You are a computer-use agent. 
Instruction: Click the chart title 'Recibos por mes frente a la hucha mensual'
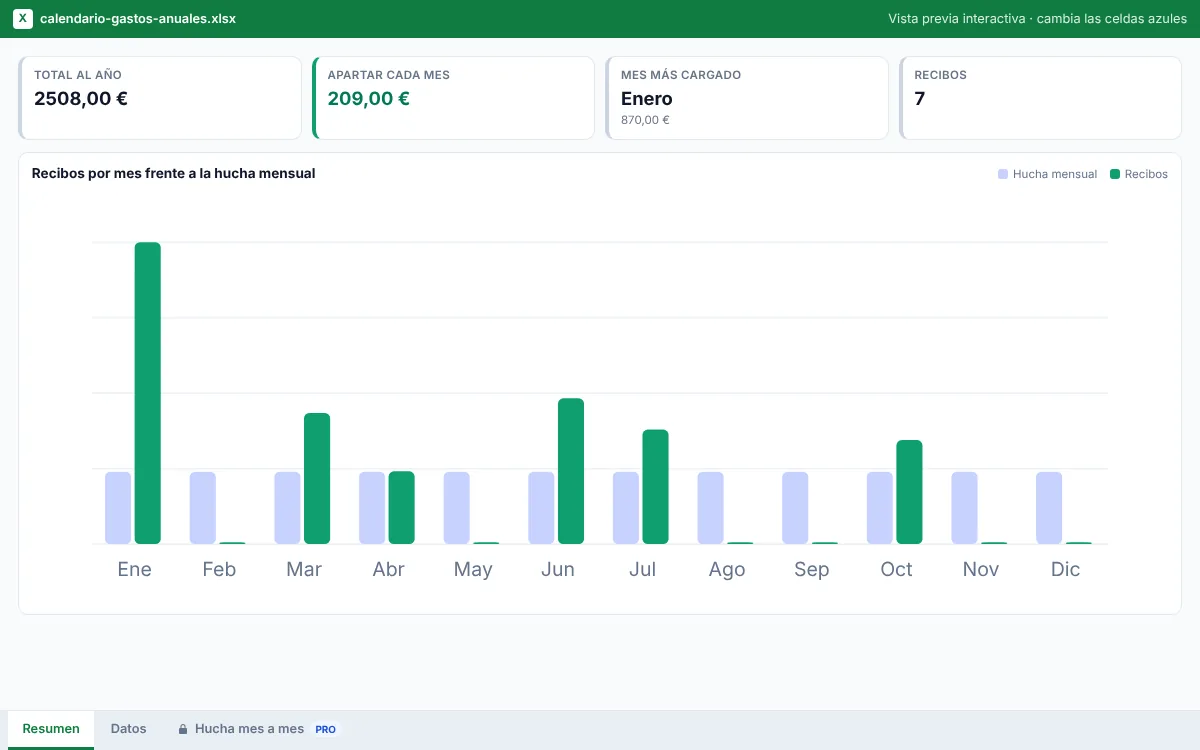(x=174, y=173)
